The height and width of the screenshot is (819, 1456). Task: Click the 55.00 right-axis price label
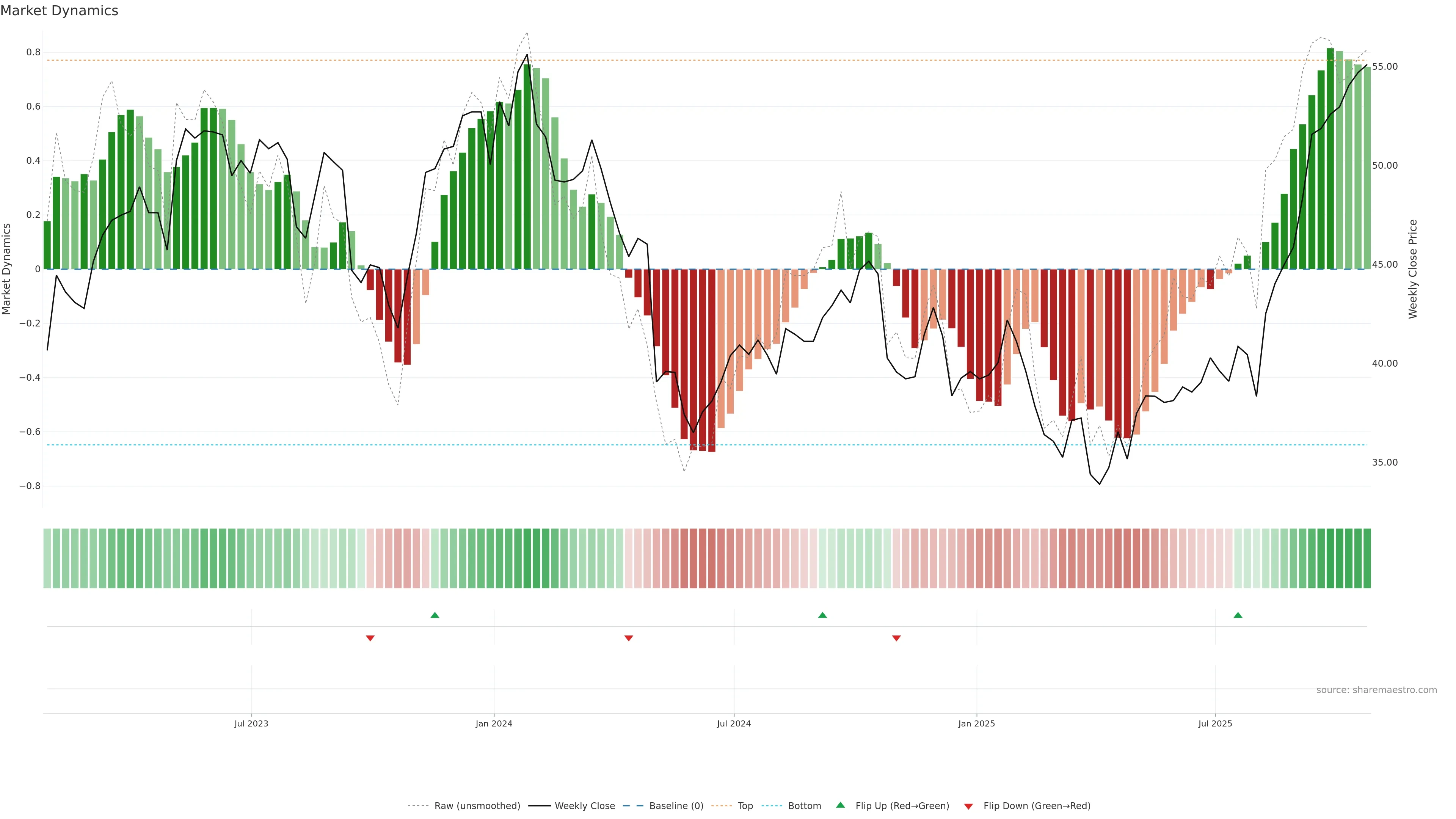tap(1385, 67)
